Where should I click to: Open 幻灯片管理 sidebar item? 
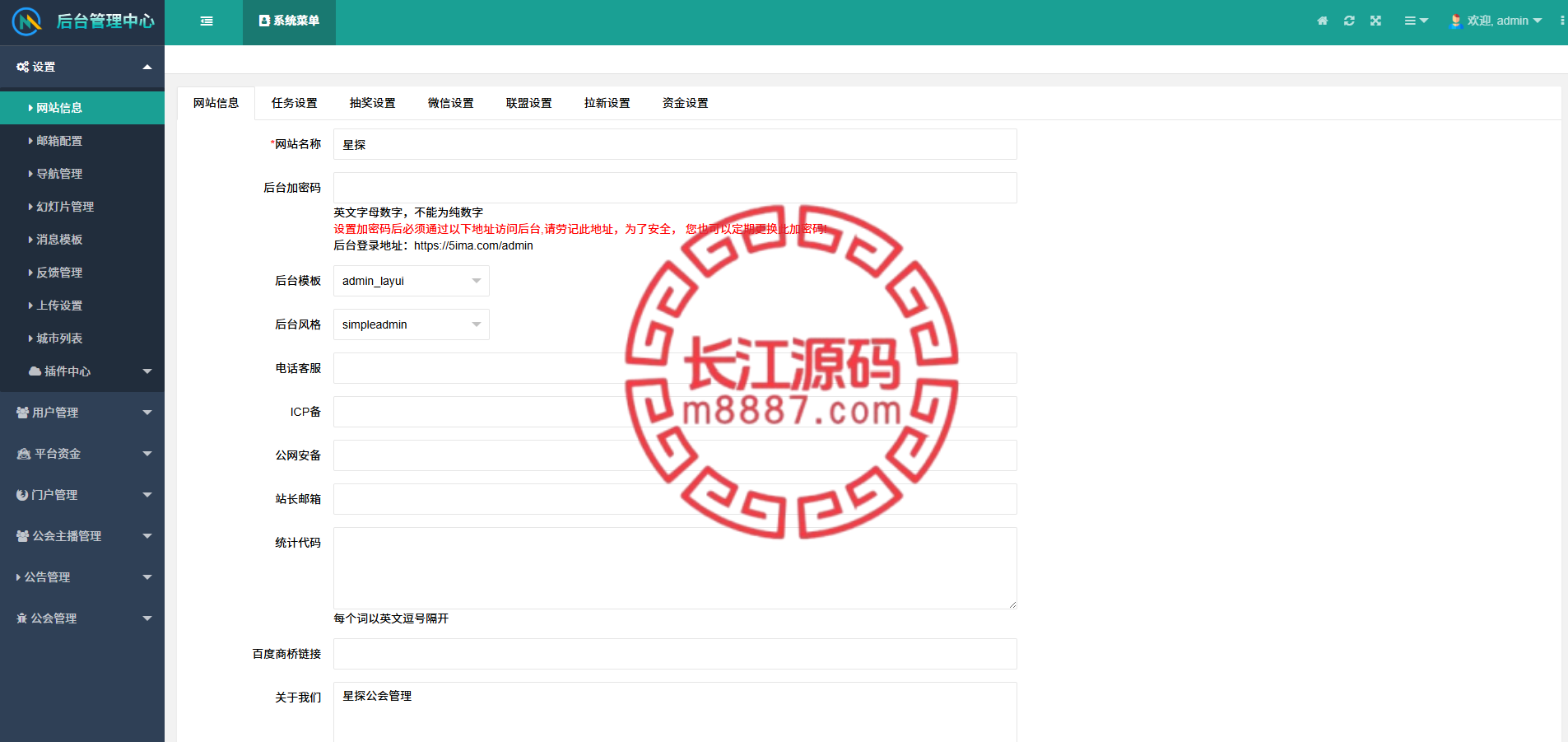pos(82,207)
